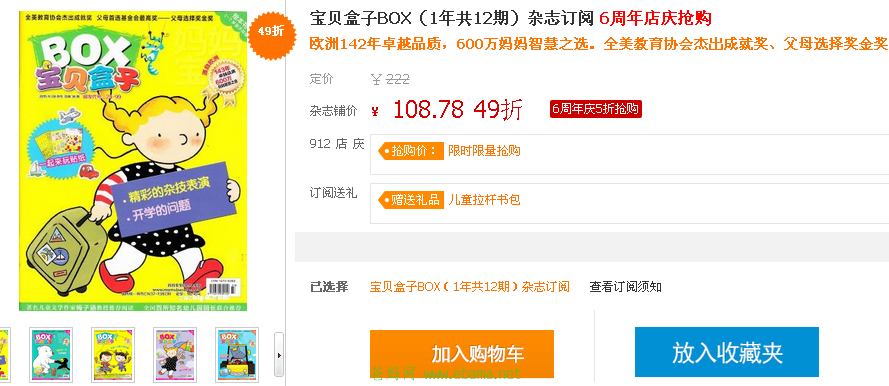
Task: Add magazine to cart with 加入购物车
Action: click(x=462, y=354)
